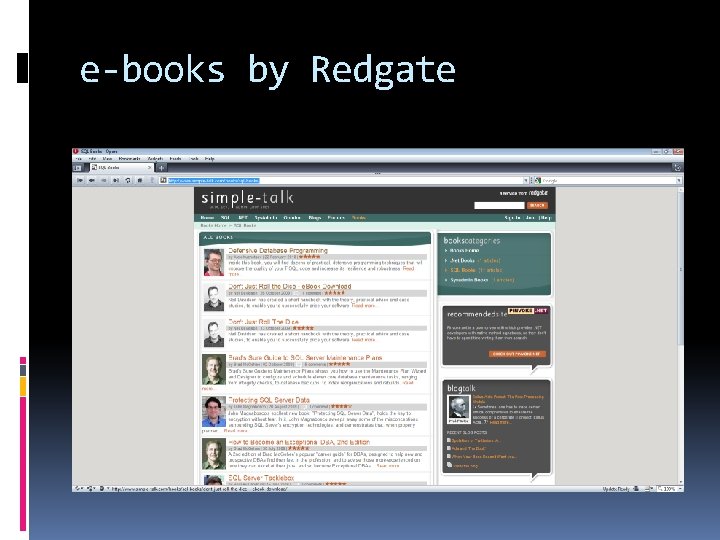The width and height of the screenshot is (720, 540).
Task: Click the simple-talk site search box
Action: coord(499,205)
